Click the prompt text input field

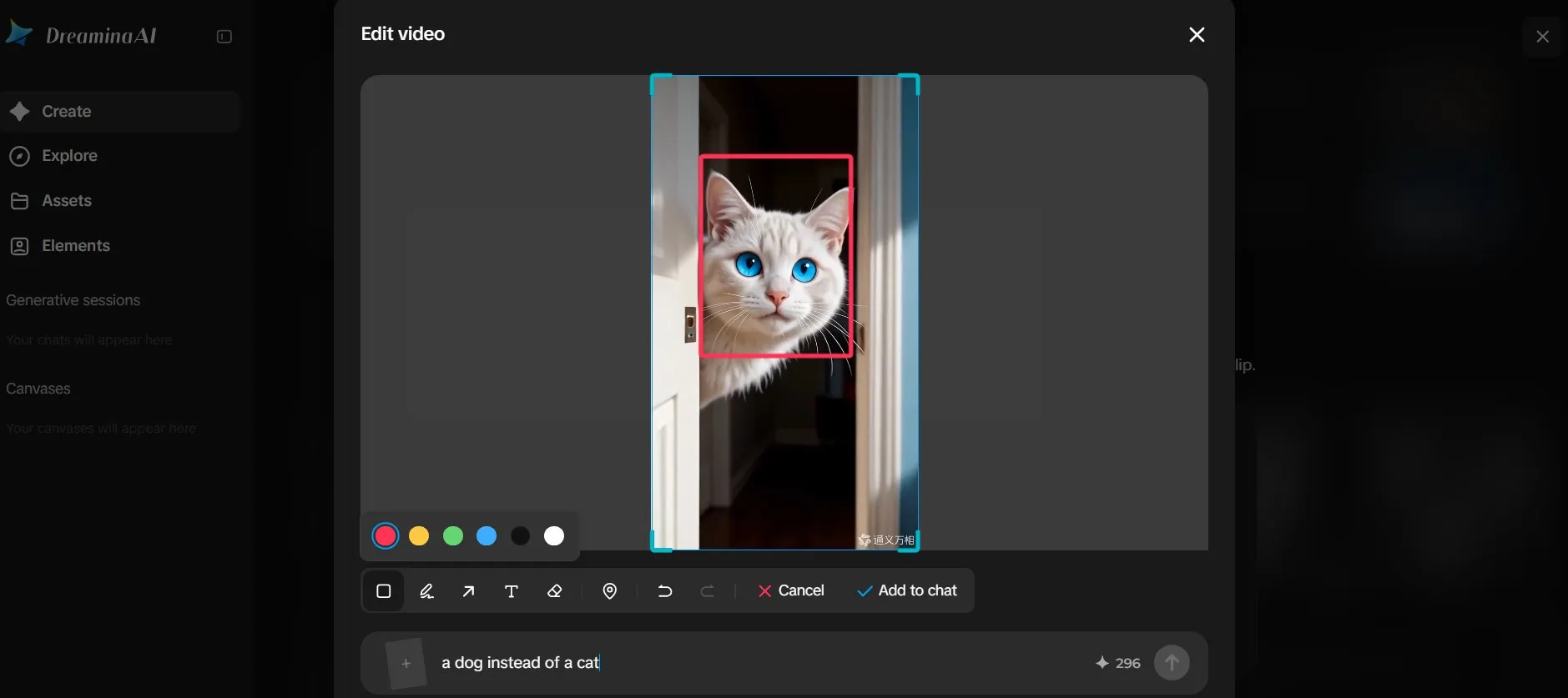pyautogui.click(x=759, y=663)
